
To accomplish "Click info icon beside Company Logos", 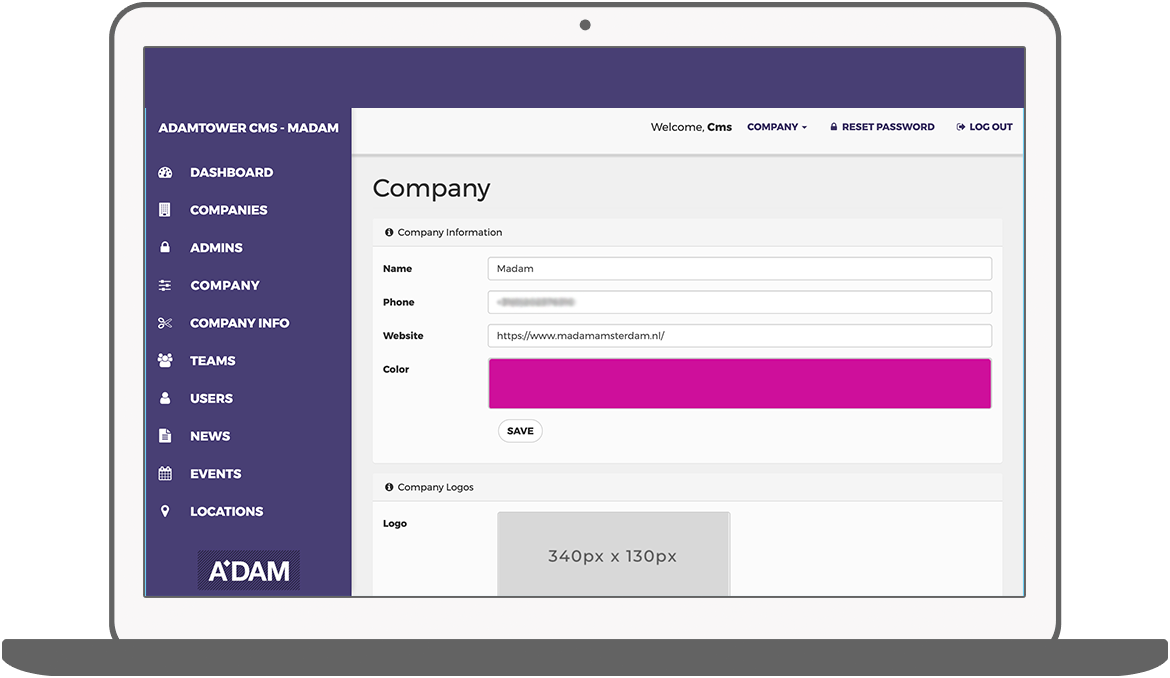I will coord(389,487).
